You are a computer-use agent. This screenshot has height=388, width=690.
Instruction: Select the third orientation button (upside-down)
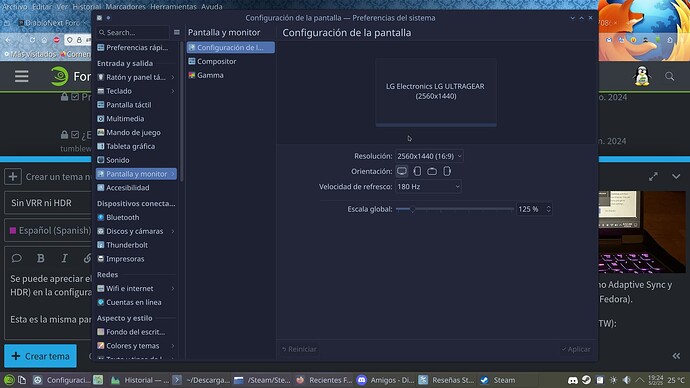[432, 171]
